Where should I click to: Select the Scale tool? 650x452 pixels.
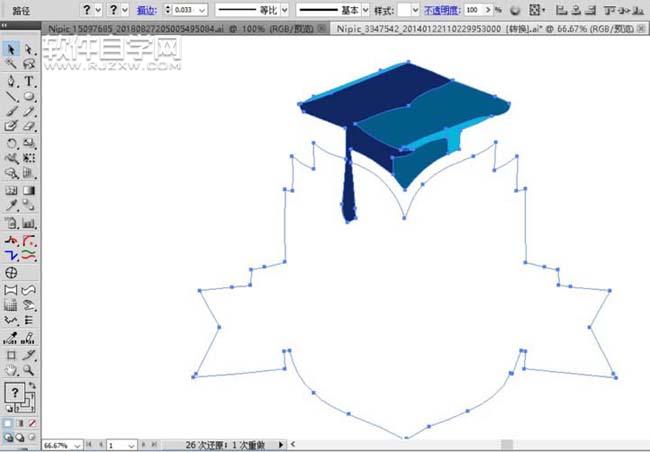click(29, 143)
